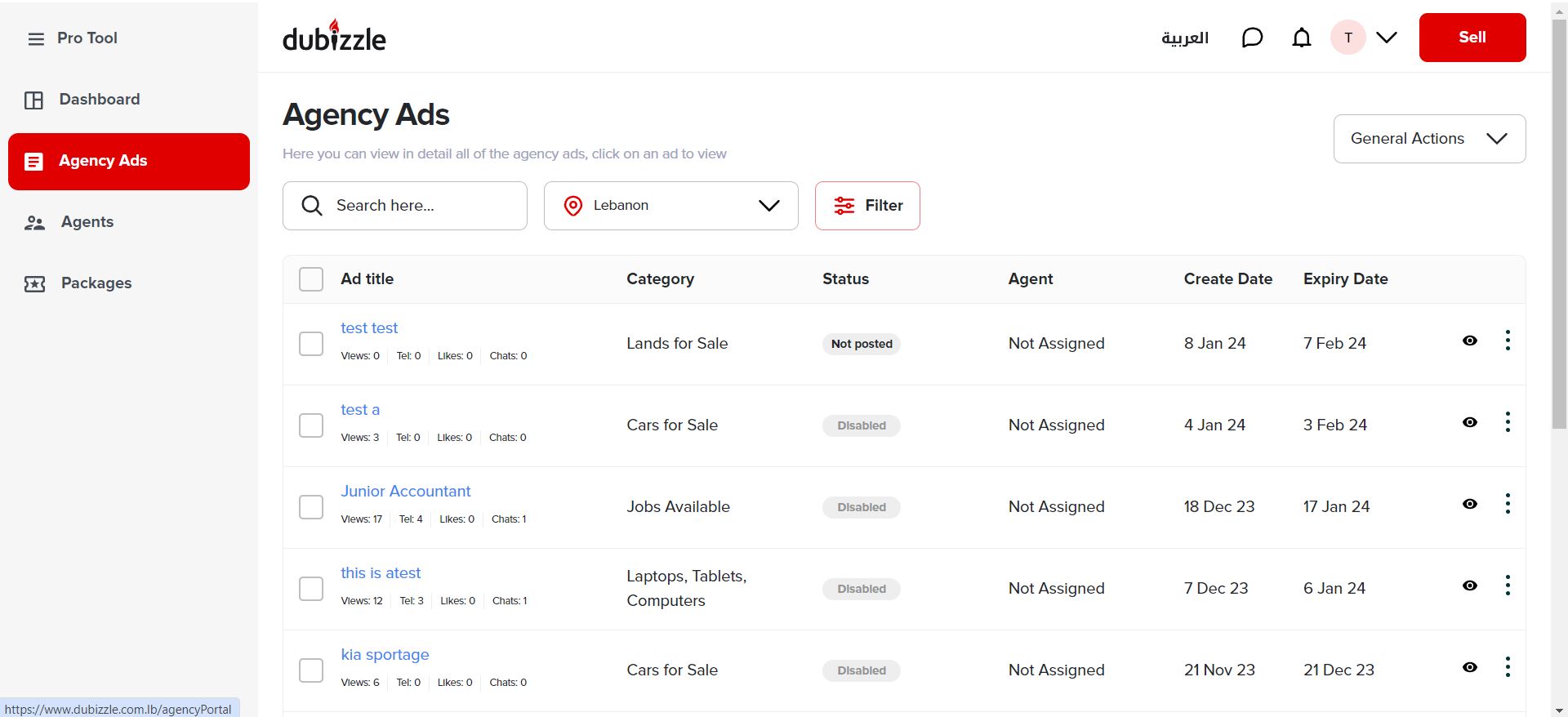
Task: Open three-dot menu for kia sportage
Action: 1508,667
